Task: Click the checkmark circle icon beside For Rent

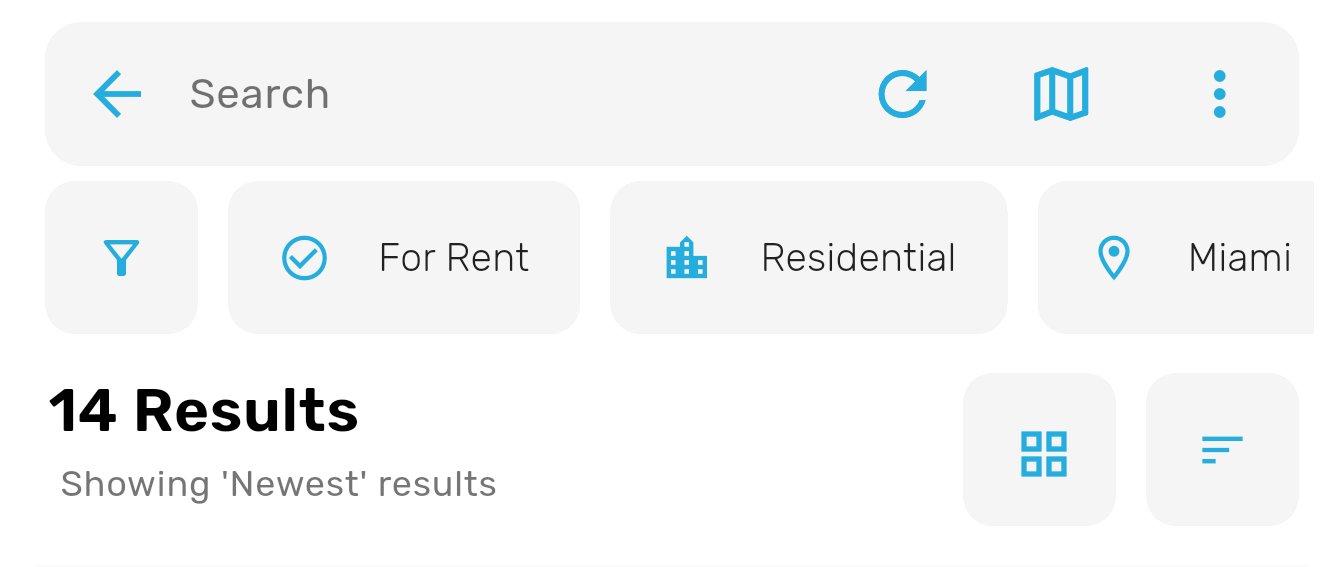Action: 304,258
